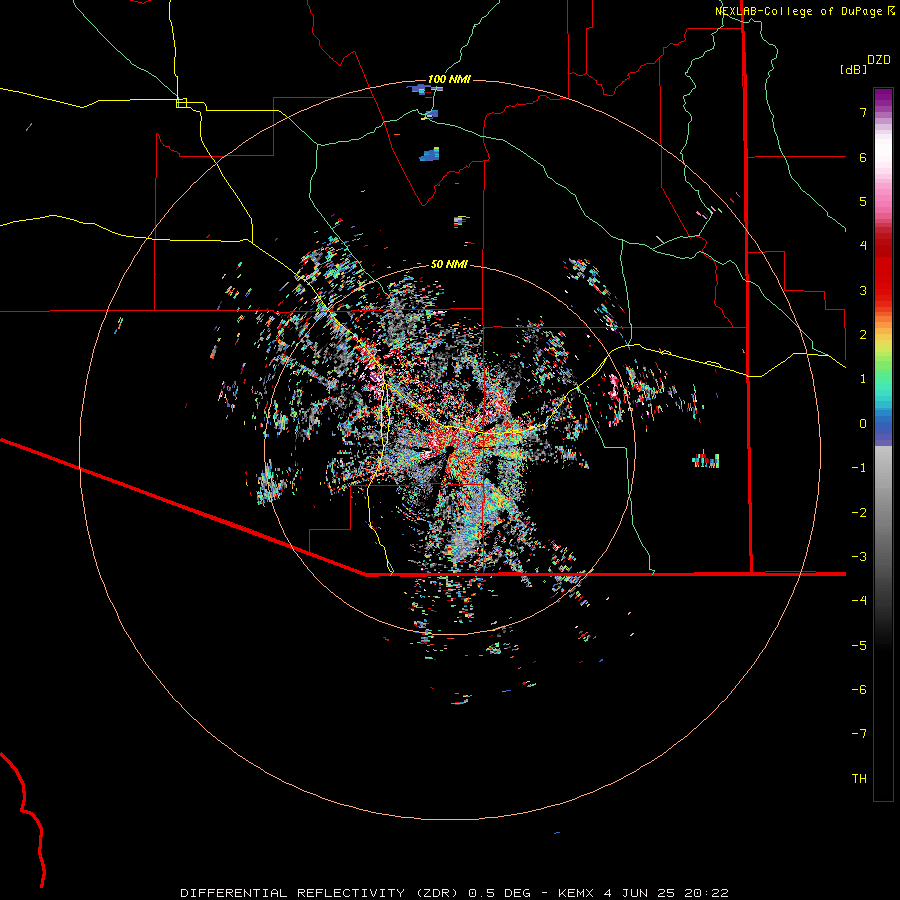
Task: Click the -4 value on the ZDR scale
Action: coord(859,600)
